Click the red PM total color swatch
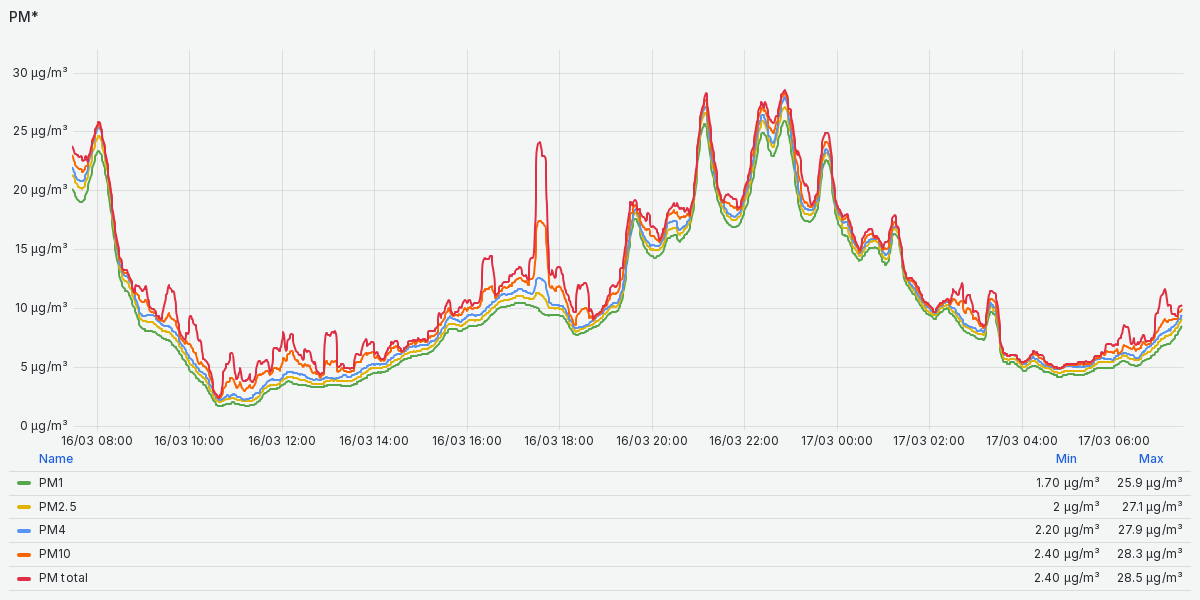This screenshot has height=600, width=1200. (x=24, y=578)
